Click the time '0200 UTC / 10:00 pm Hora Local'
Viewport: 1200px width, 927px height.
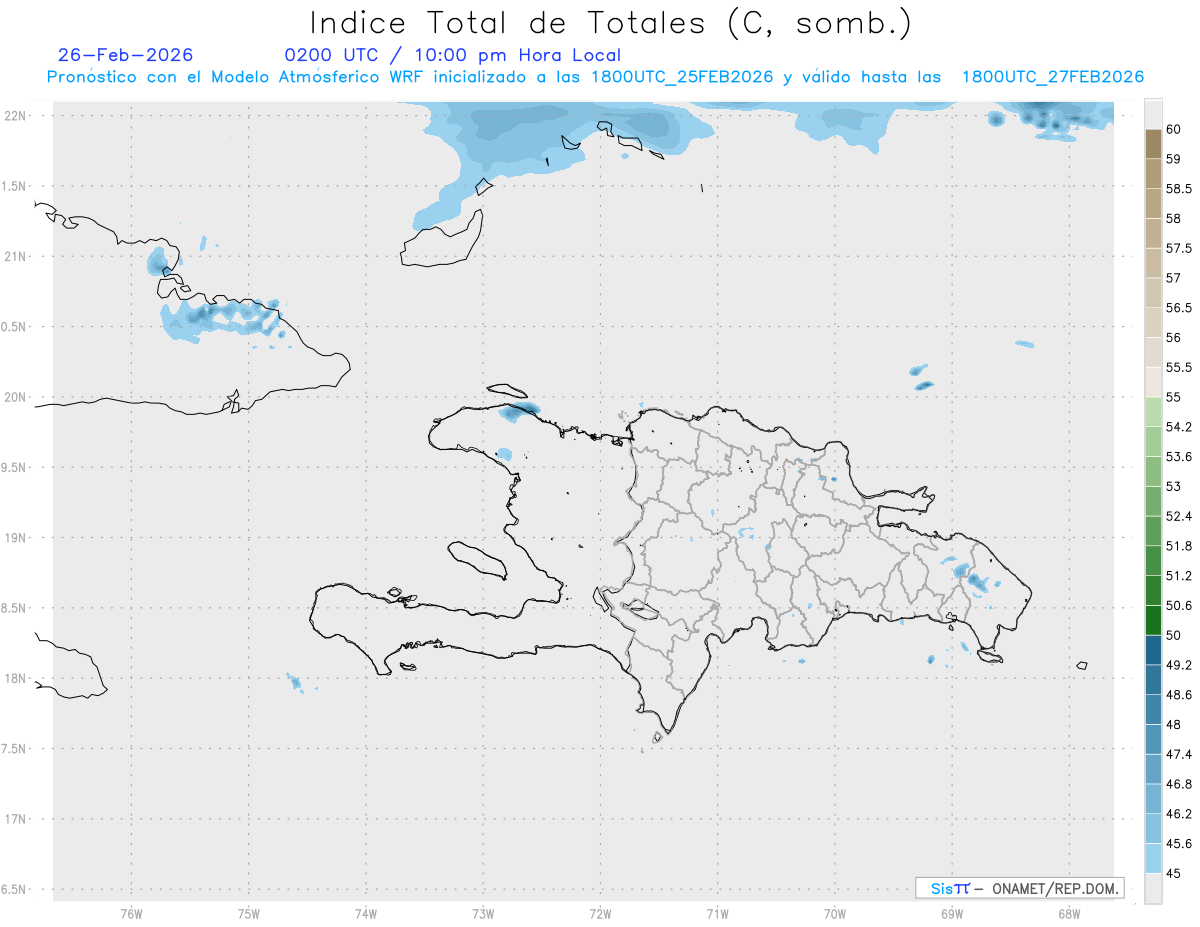click(452, 55)
